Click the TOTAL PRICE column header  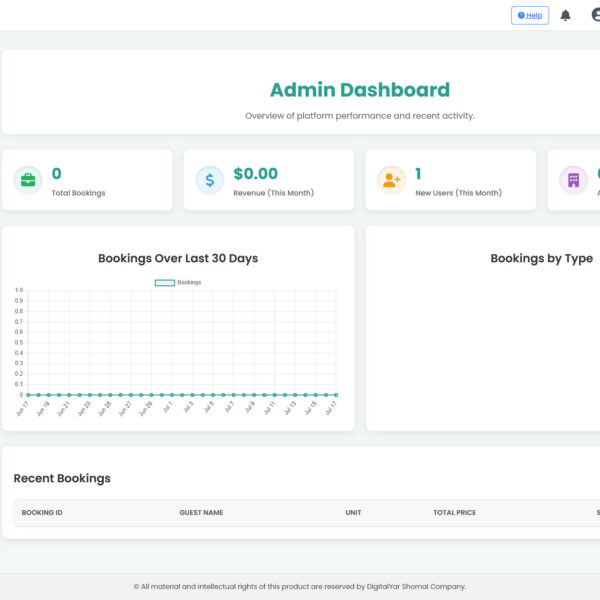(455, 512)
